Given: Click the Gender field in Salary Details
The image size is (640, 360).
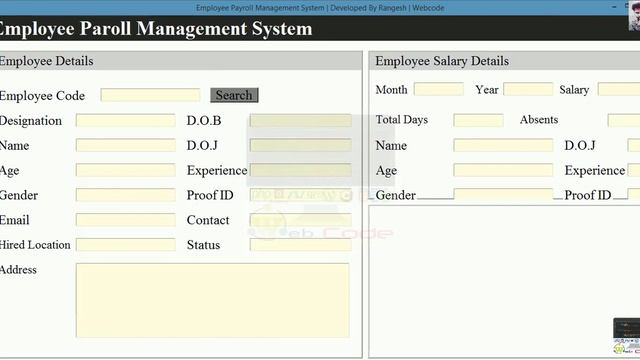Looking at the screenshot, I should (x=503, y=194).
